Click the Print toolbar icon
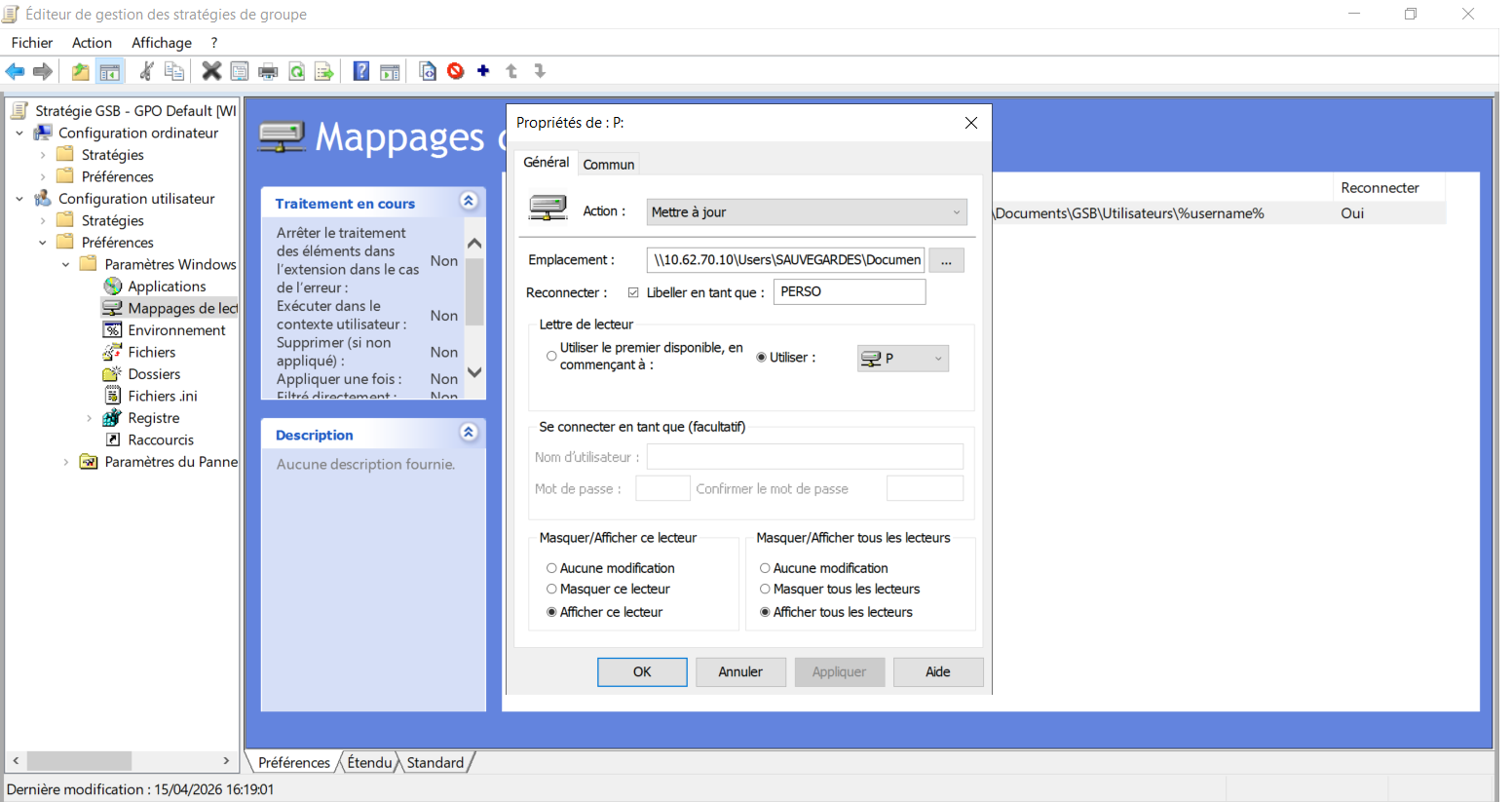The image size is (1512, 802). click(268, 71)
